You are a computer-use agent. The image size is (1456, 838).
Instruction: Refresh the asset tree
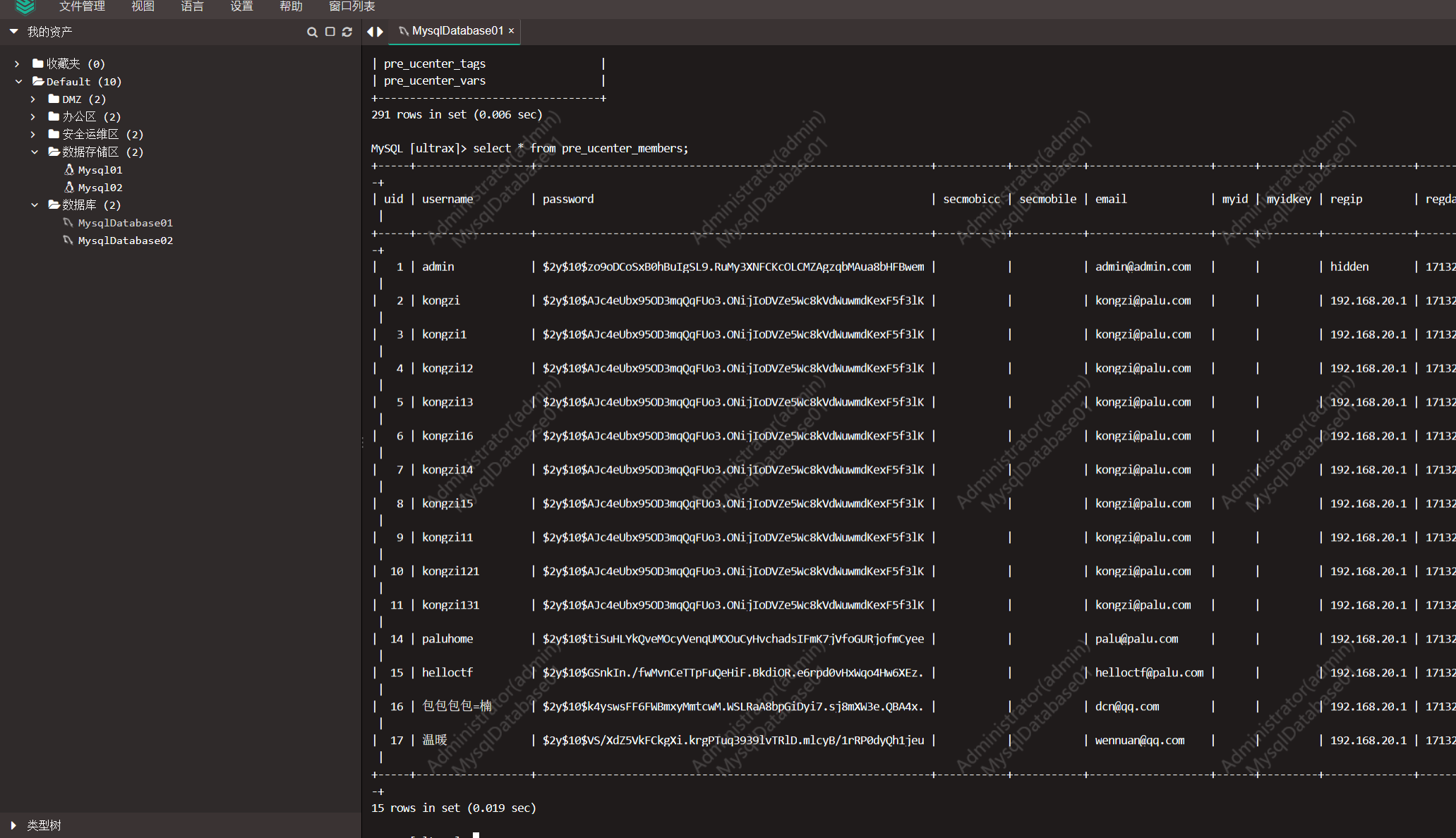pos(347,32)
